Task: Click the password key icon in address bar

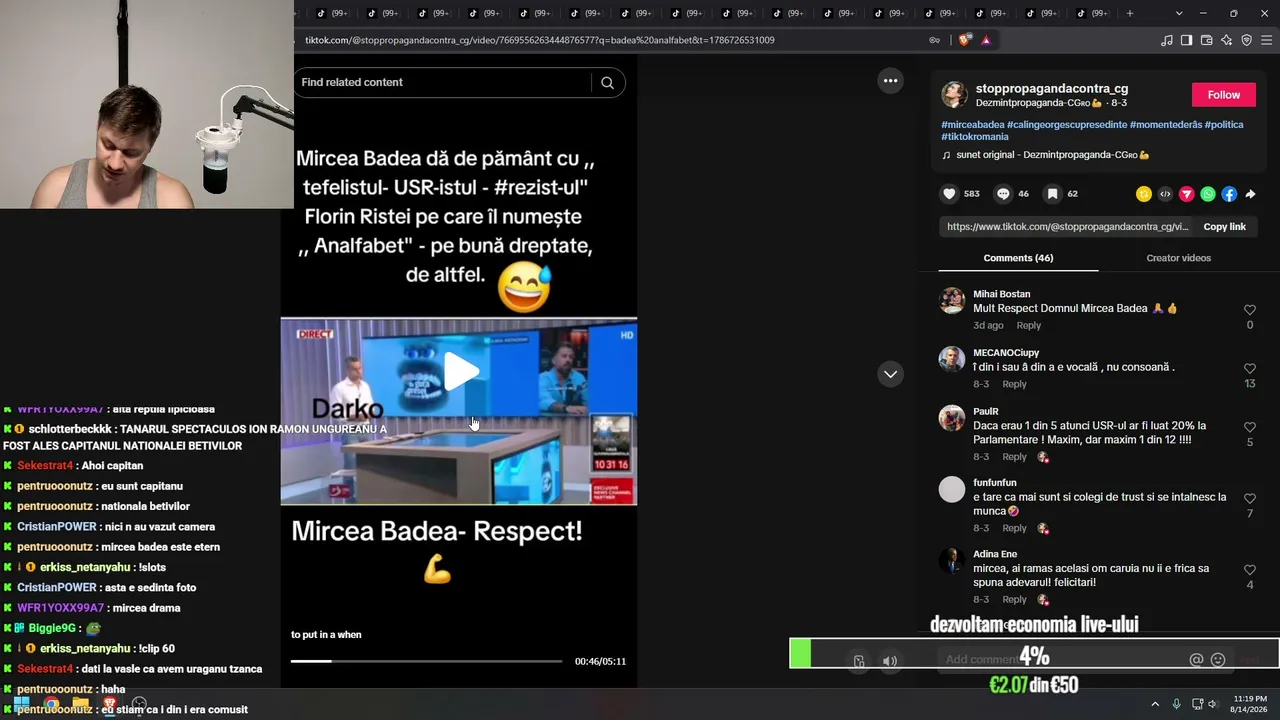Action: point(934,40)
